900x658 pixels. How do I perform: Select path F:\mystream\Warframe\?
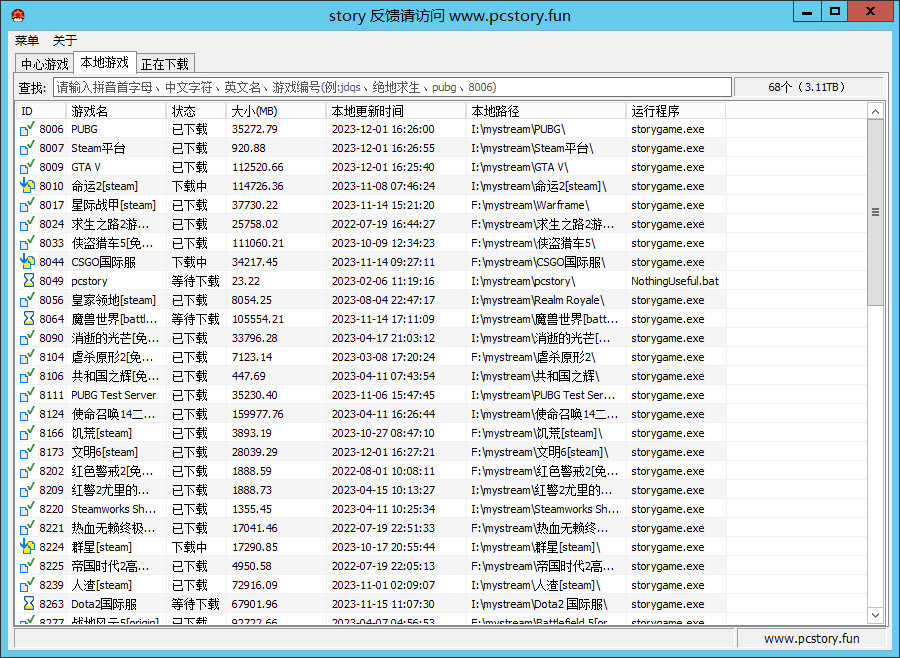click(530, 205)
